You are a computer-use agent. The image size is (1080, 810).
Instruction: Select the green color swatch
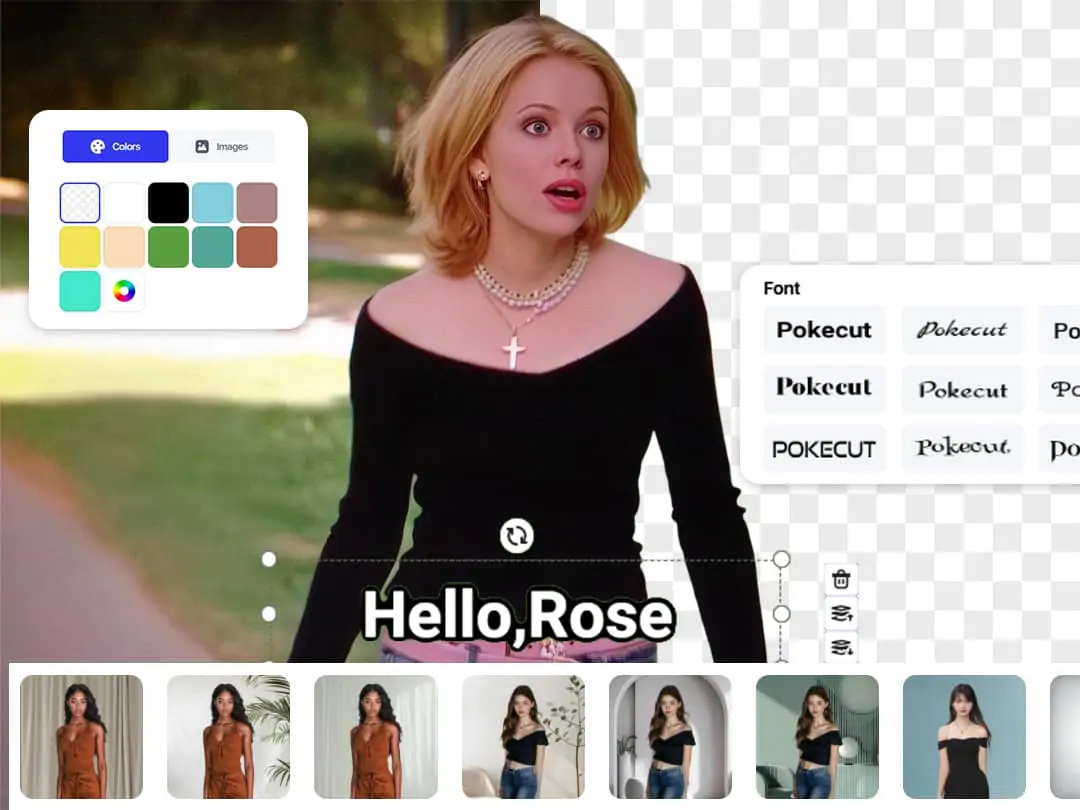[168, 247]
